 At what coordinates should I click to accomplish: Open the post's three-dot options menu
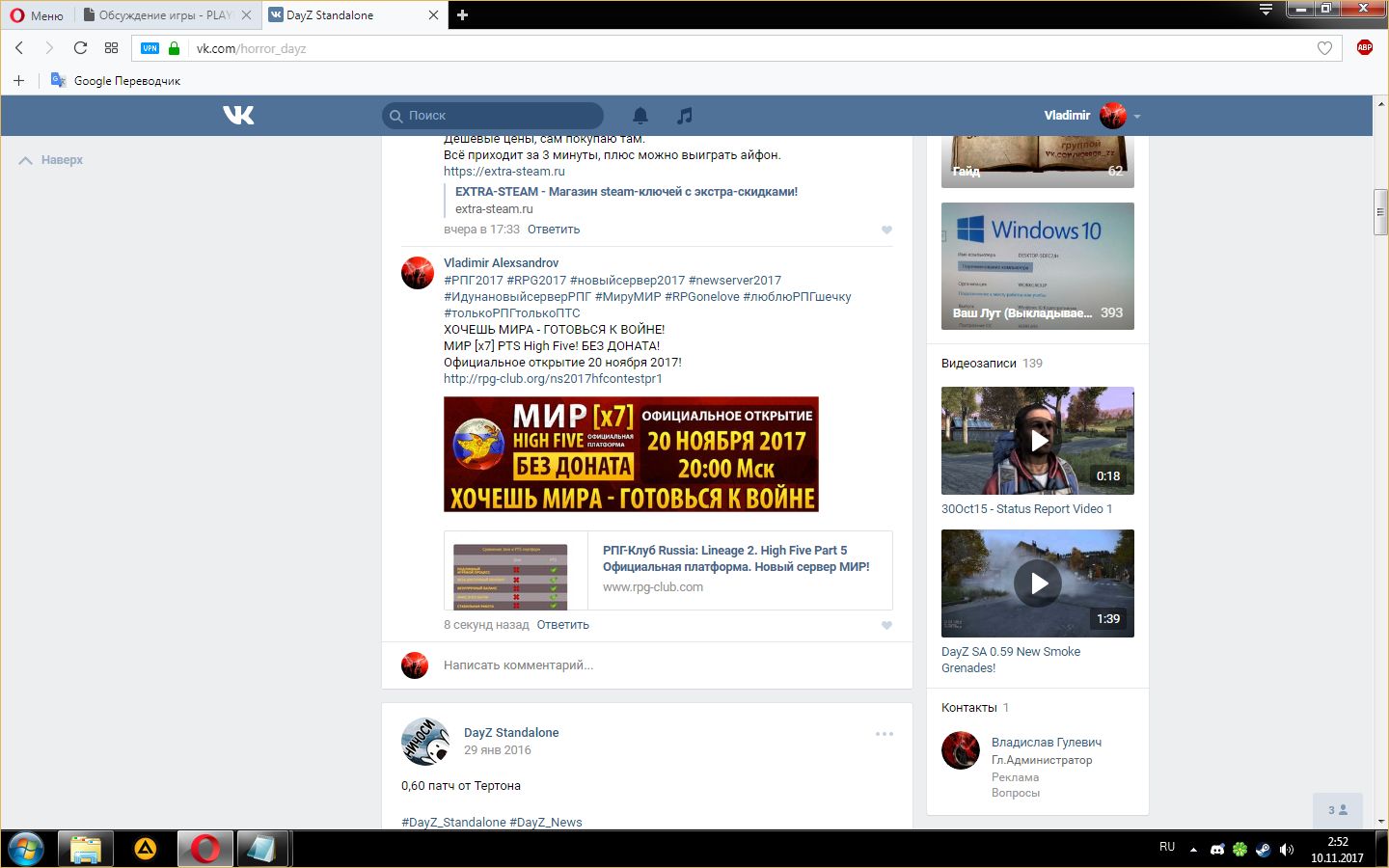point(885,734)
